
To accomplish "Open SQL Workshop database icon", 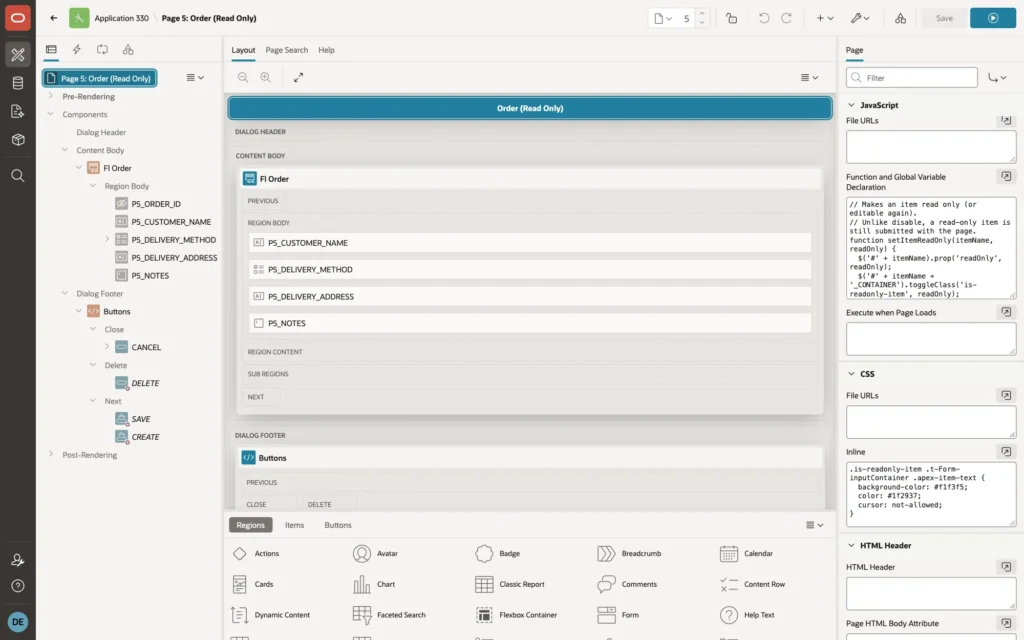I will (x=18, y=83).
